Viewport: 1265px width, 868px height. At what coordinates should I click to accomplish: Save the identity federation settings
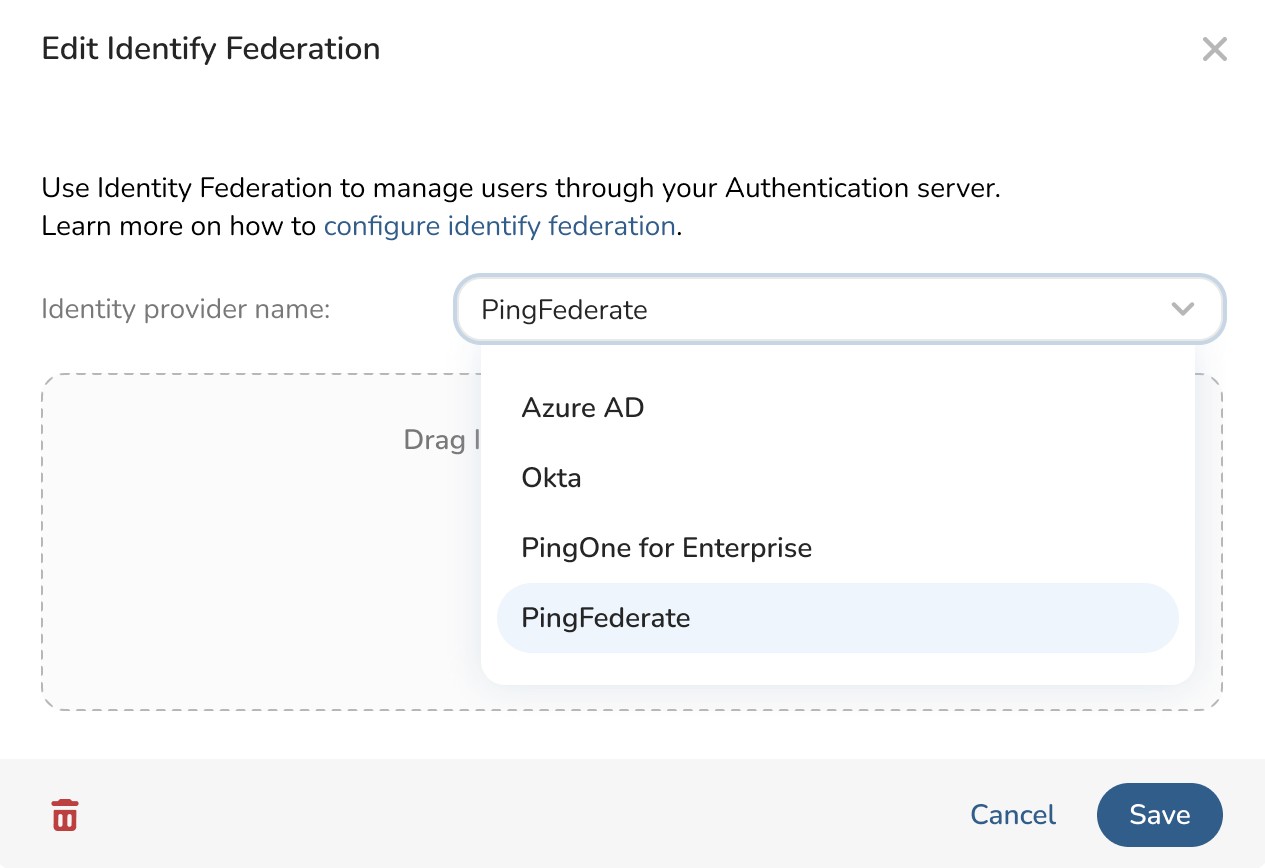(1159, 815)
